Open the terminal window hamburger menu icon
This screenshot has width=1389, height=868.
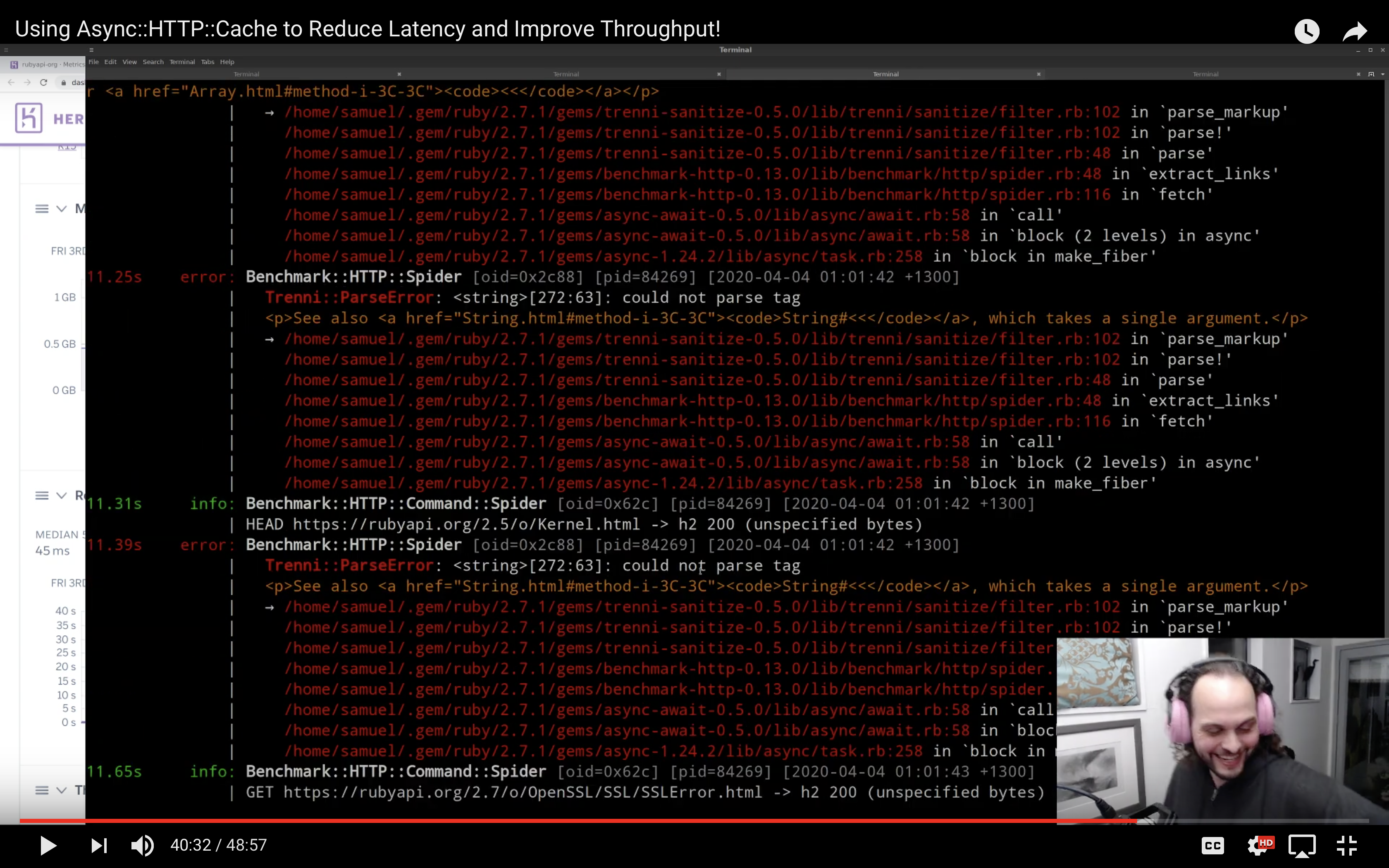coord(93,50)
